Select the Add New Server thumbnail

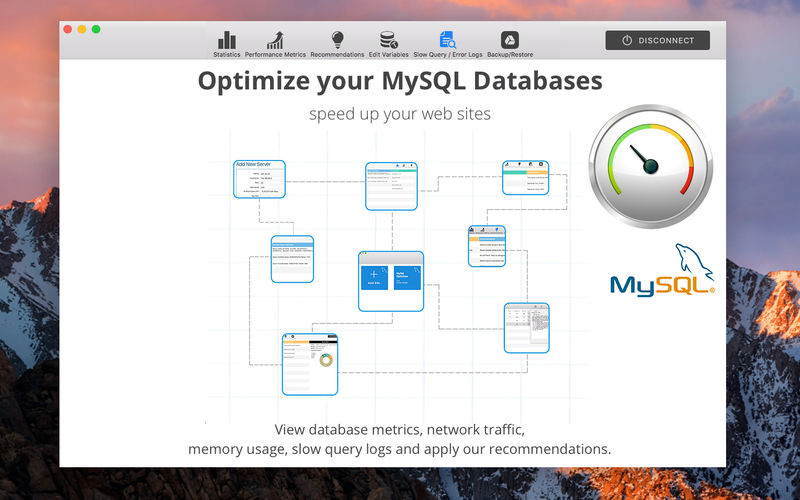(259, 179)
